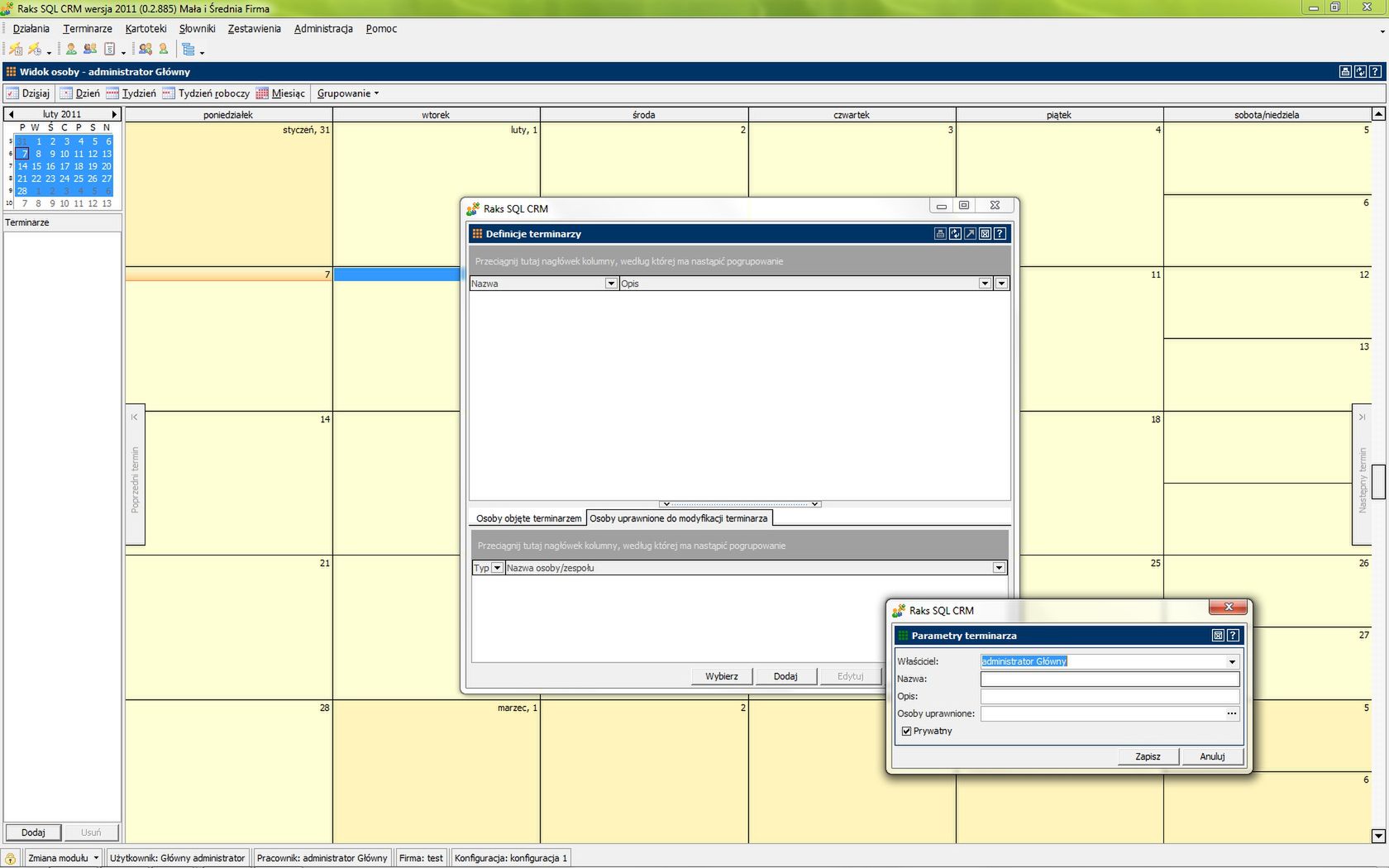Select day 15 in the mini calendar

tap(36, 166)
